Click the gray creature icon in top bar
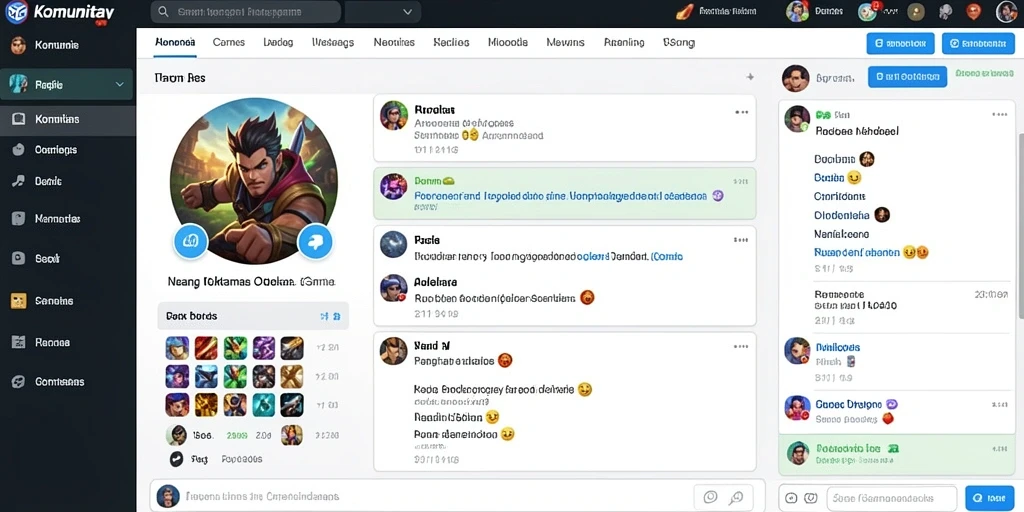Screen dimensions: 1024x512 click(945, 12)
